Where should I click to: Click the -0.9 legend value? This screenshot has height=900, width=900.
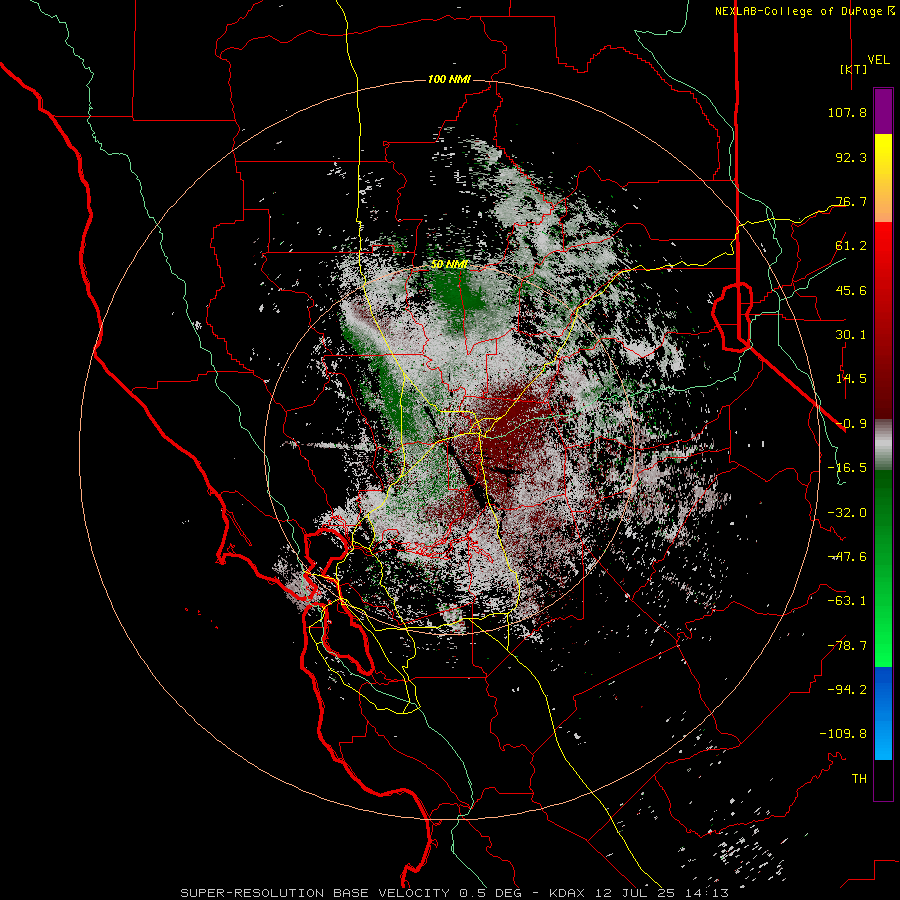pyautogui.click(x=851, y=423)
